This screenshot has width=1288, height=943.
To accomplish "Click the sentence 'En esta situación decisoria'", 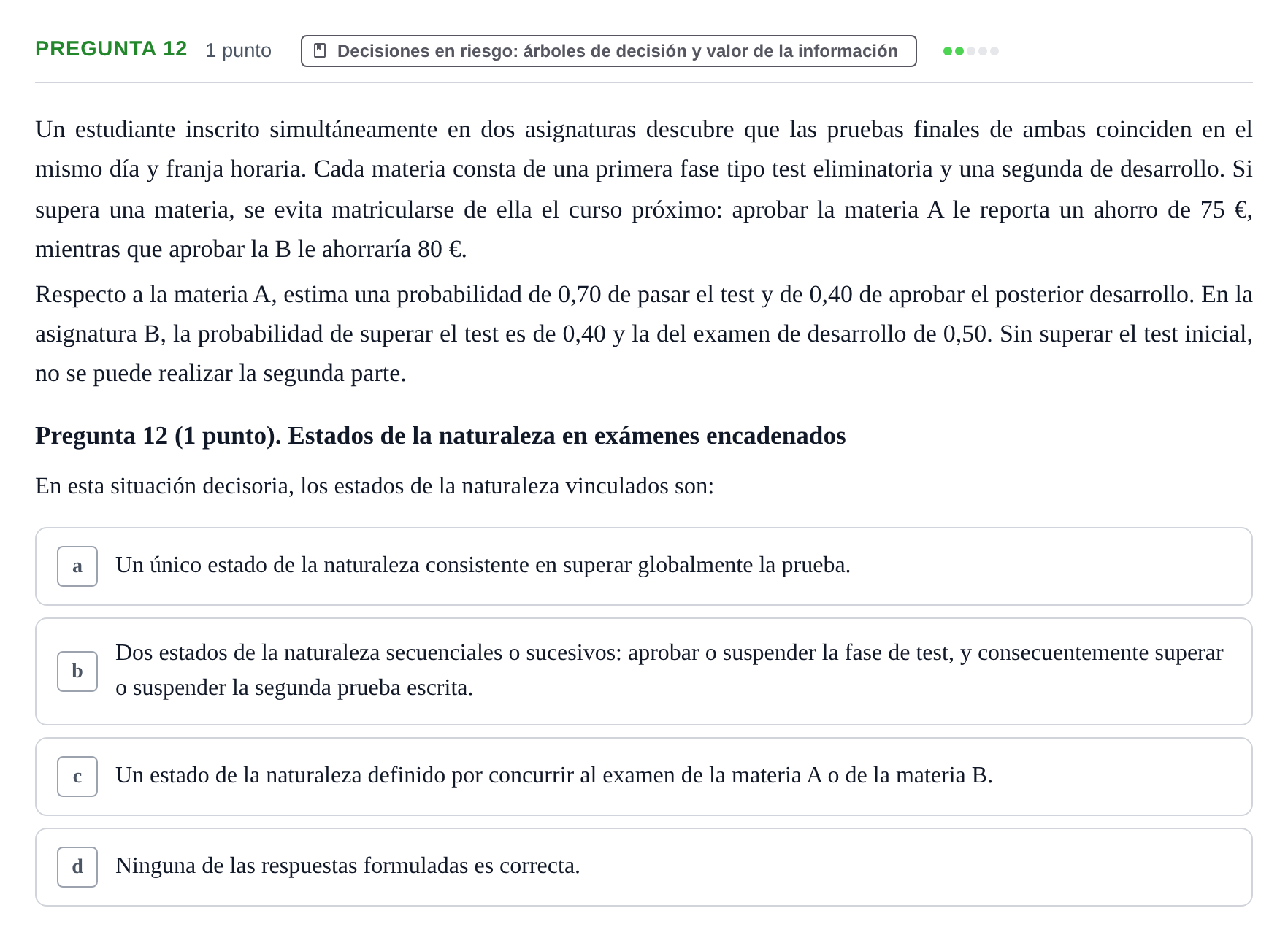I will click(x=375, y=486).
